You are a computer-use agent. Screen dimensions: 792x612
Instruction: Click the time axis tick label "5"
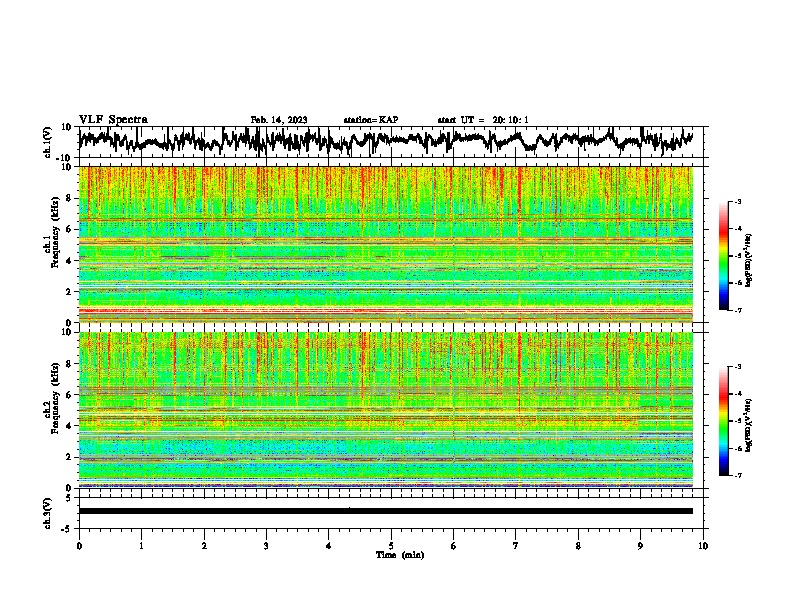(391, 546)
